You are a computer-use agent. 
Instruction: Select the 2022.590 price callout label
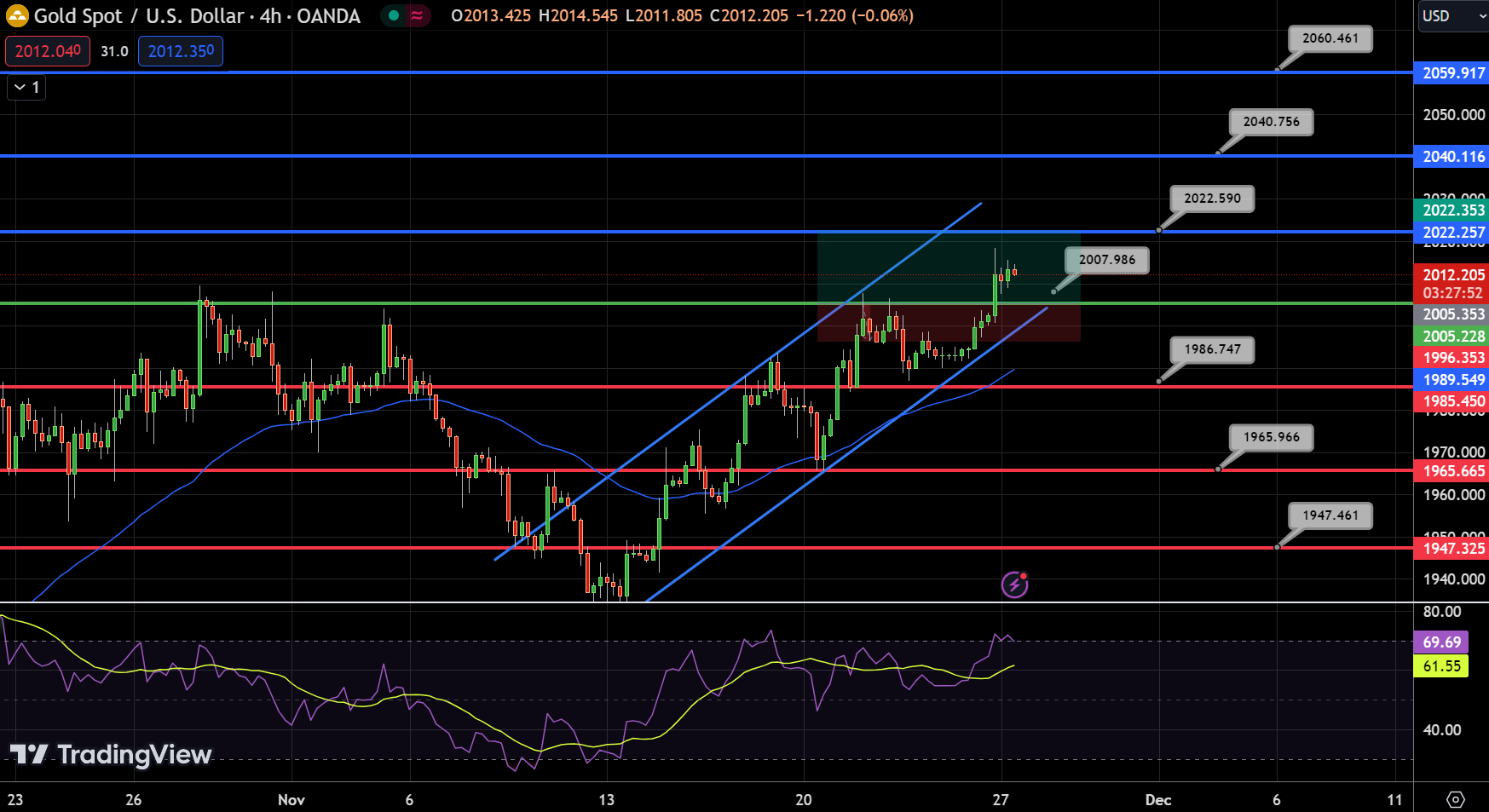[1212, 199]
